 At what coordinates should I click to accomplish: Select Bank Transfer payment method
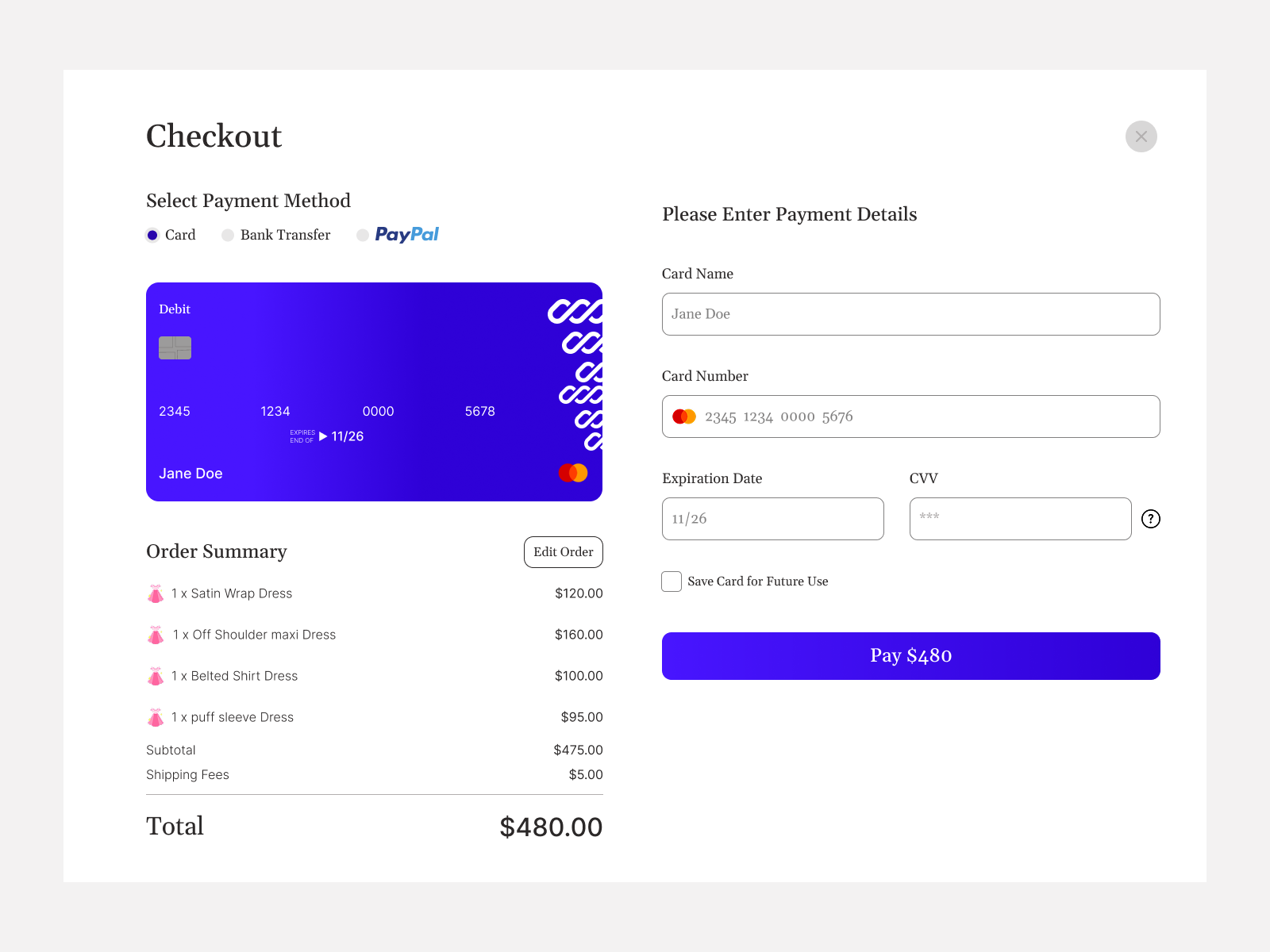pos(228,235)
